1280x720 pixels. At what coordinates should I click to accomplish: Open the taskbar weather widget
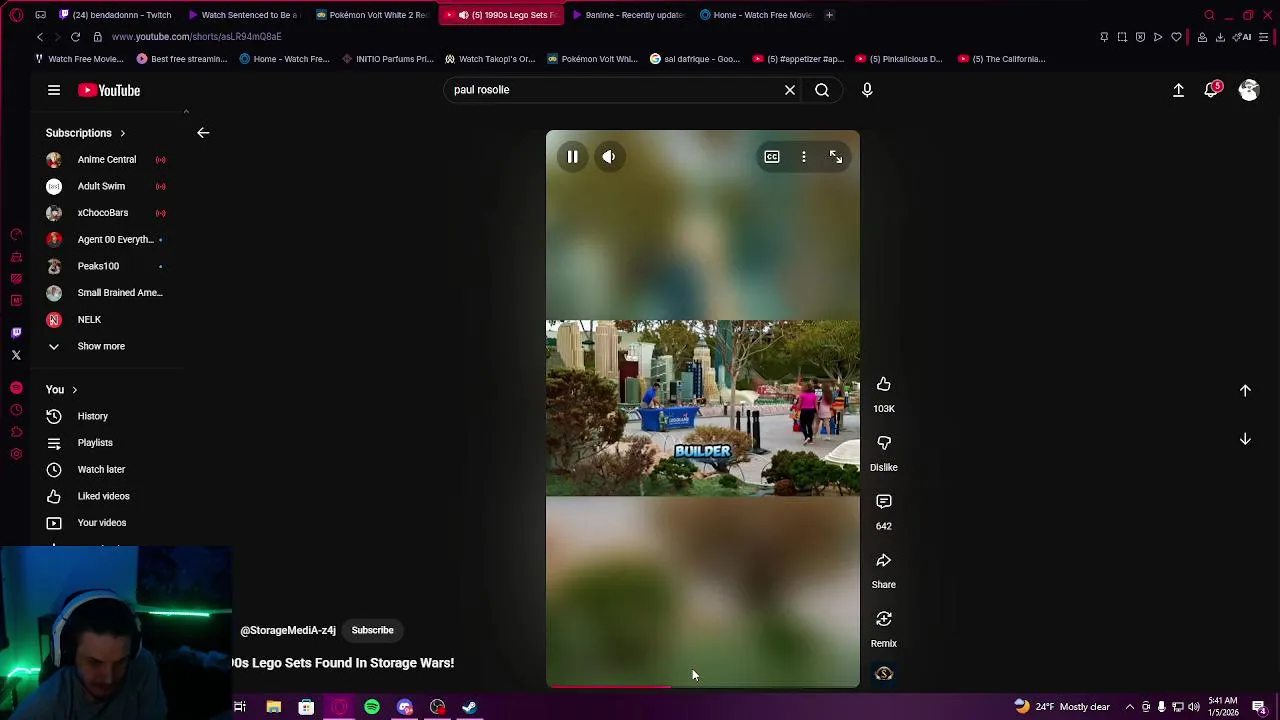(1062, 707)
